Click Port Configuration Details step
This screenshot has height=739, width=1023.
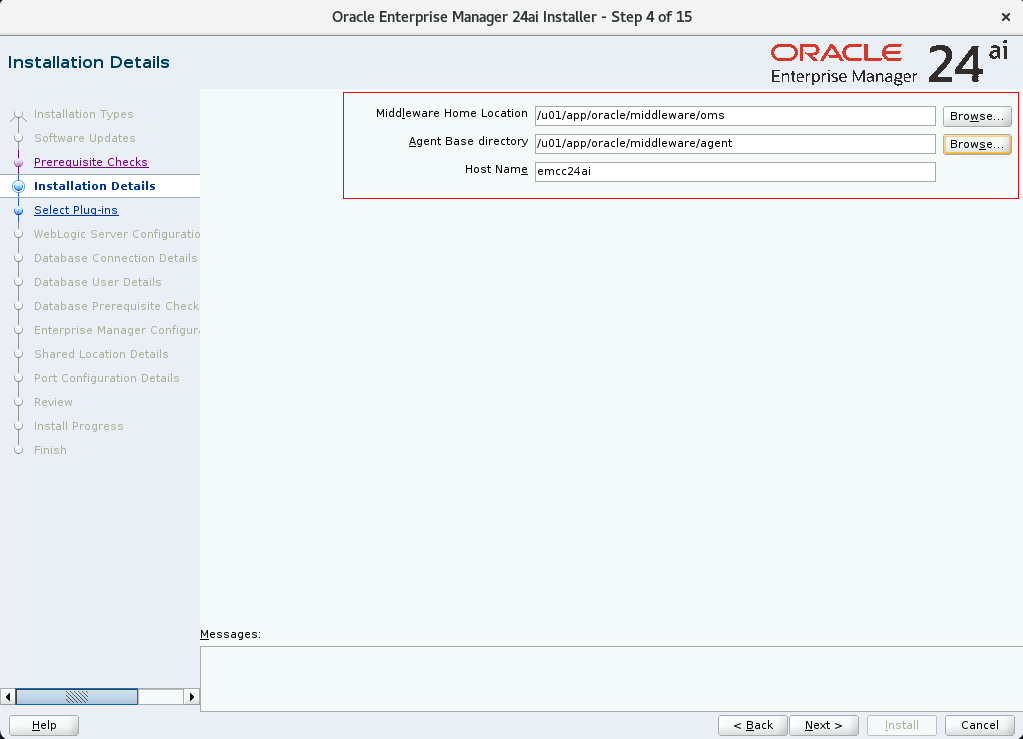(106, 378)
